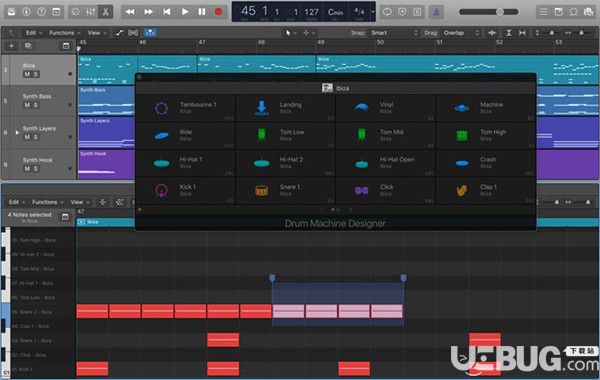Open the Drag Overlap dropdown
600x380 pixels.
462,33
